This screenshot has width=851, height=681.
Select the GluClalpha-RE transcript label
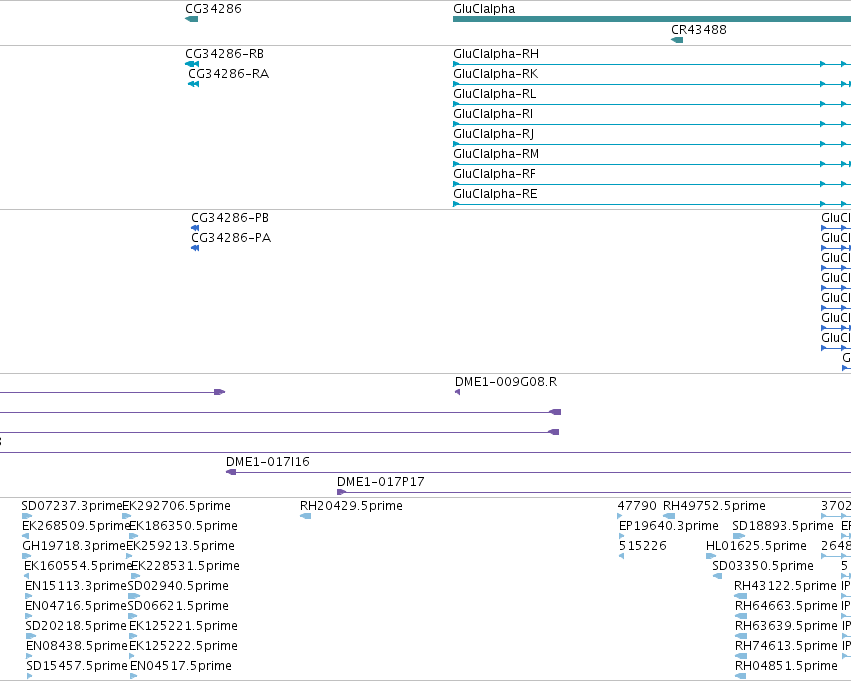[x=495, y=194]
